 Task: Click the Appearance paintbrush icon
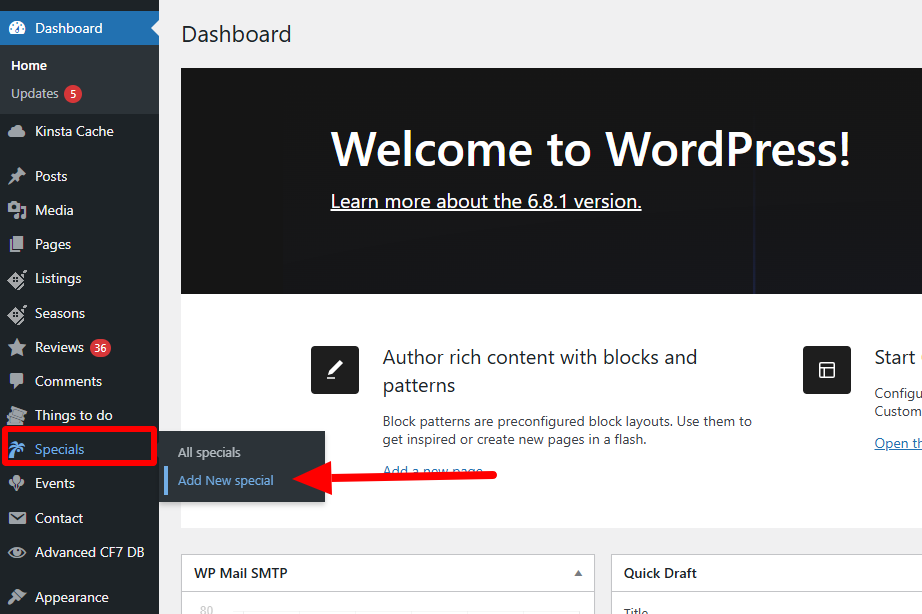(17, 597)
